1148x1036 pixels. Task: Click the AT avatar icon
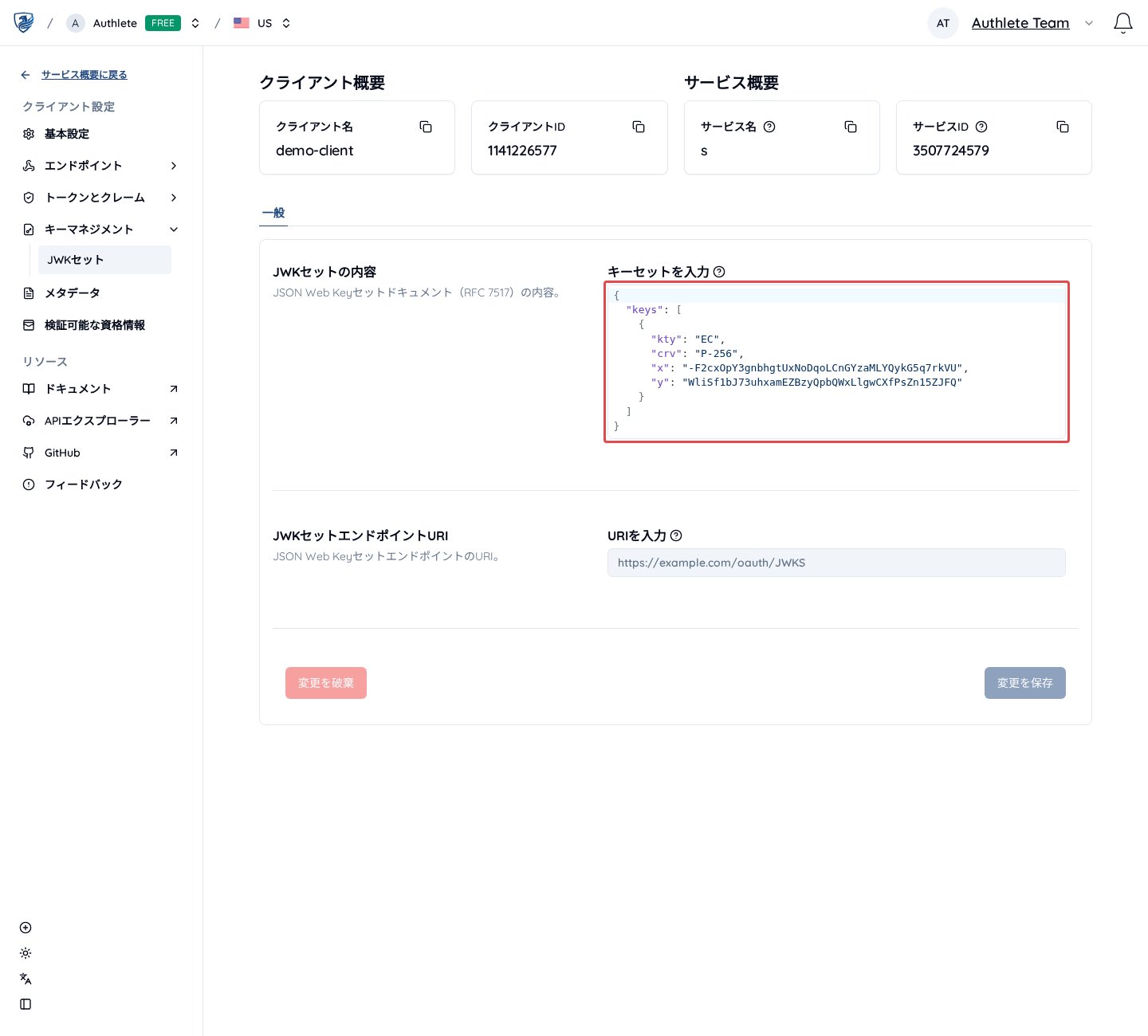click(943, 23)
